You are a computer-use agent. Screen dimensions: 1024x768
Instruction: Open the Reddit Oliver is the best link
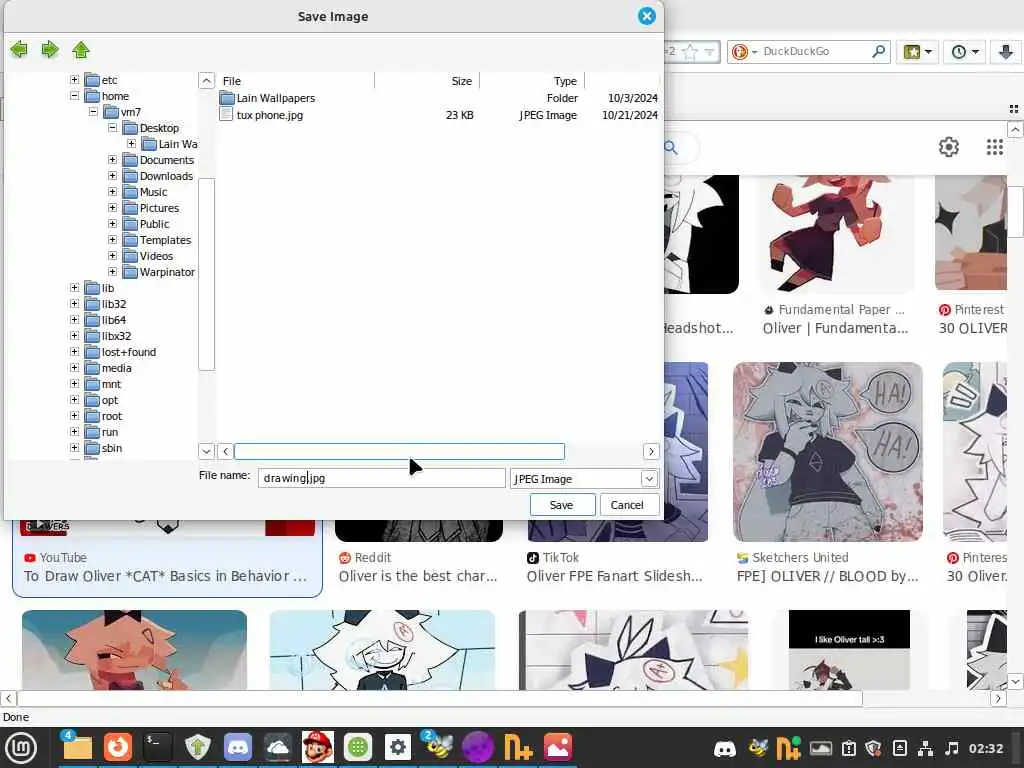pyautogui.click(x=418, y=576)
